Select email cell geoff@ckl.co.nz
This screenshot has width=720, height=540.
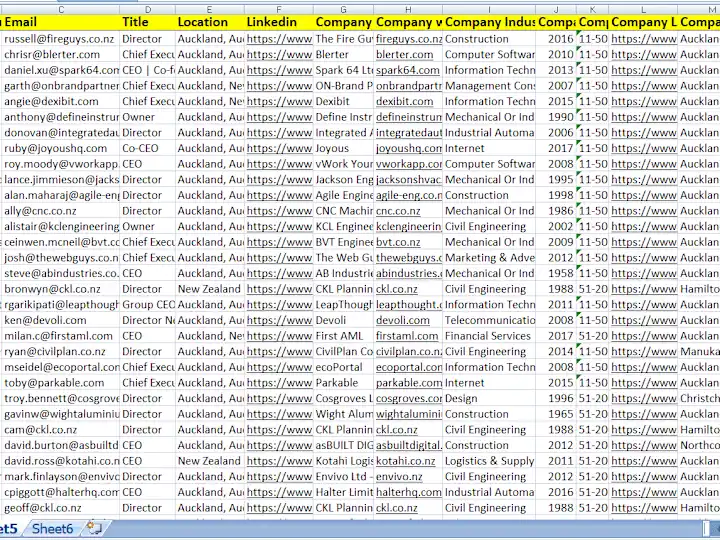pos(61,507)
